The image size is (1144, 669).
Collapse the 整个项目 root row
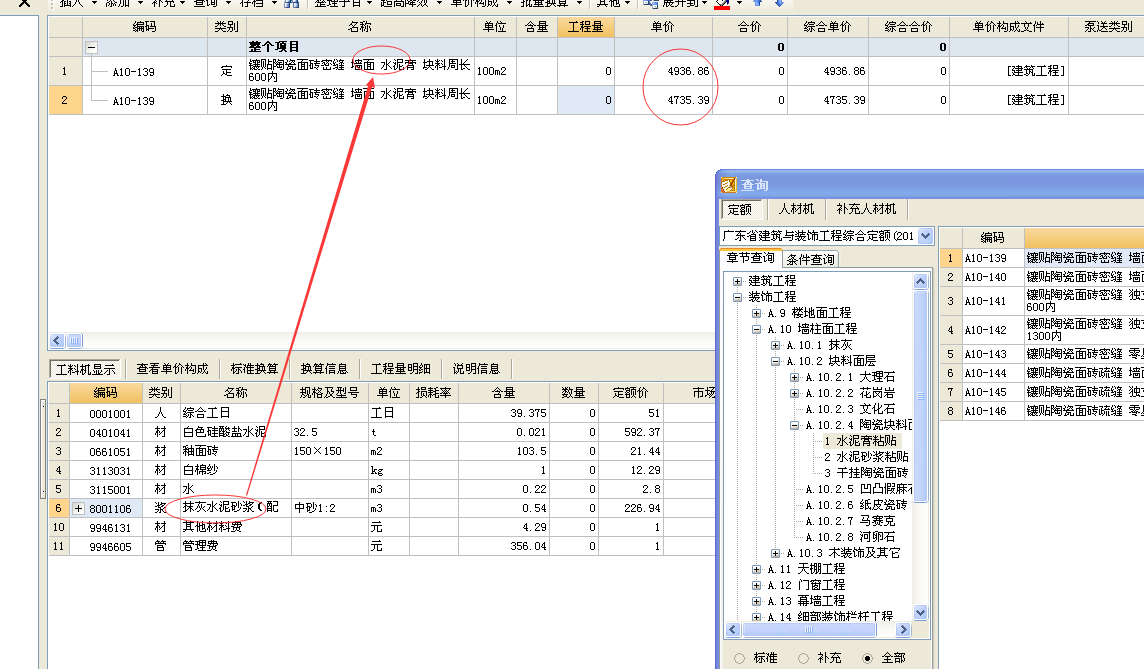click(91, 47)
